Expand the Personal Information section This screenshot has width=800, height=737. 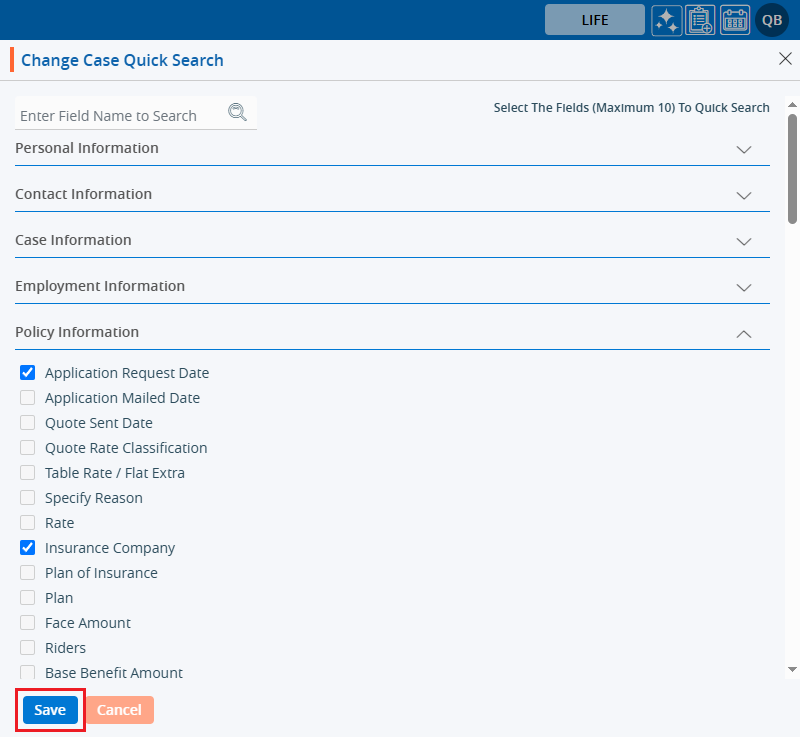(743, 149)
